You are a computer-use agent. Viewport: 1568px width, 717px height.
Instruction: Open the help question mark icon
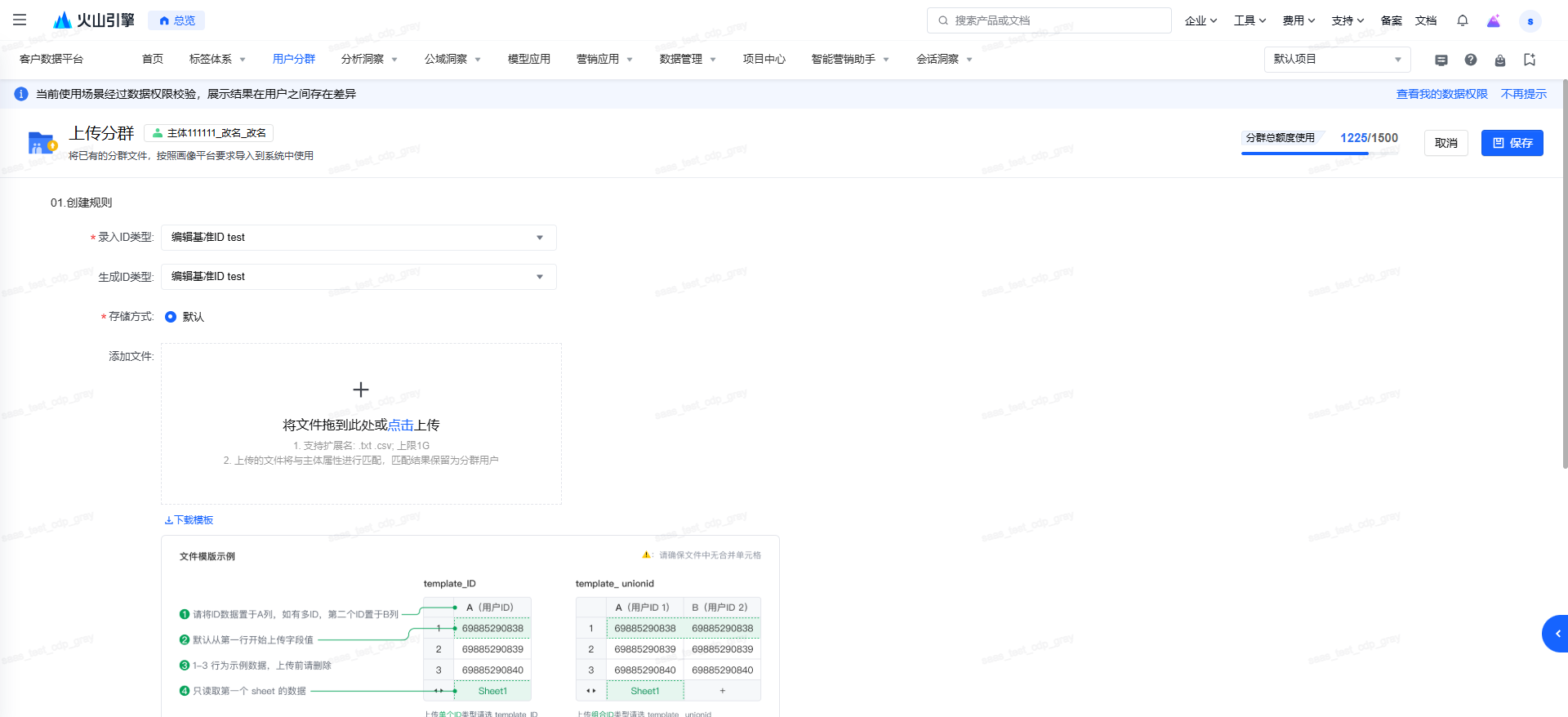tap(1470, 60)
